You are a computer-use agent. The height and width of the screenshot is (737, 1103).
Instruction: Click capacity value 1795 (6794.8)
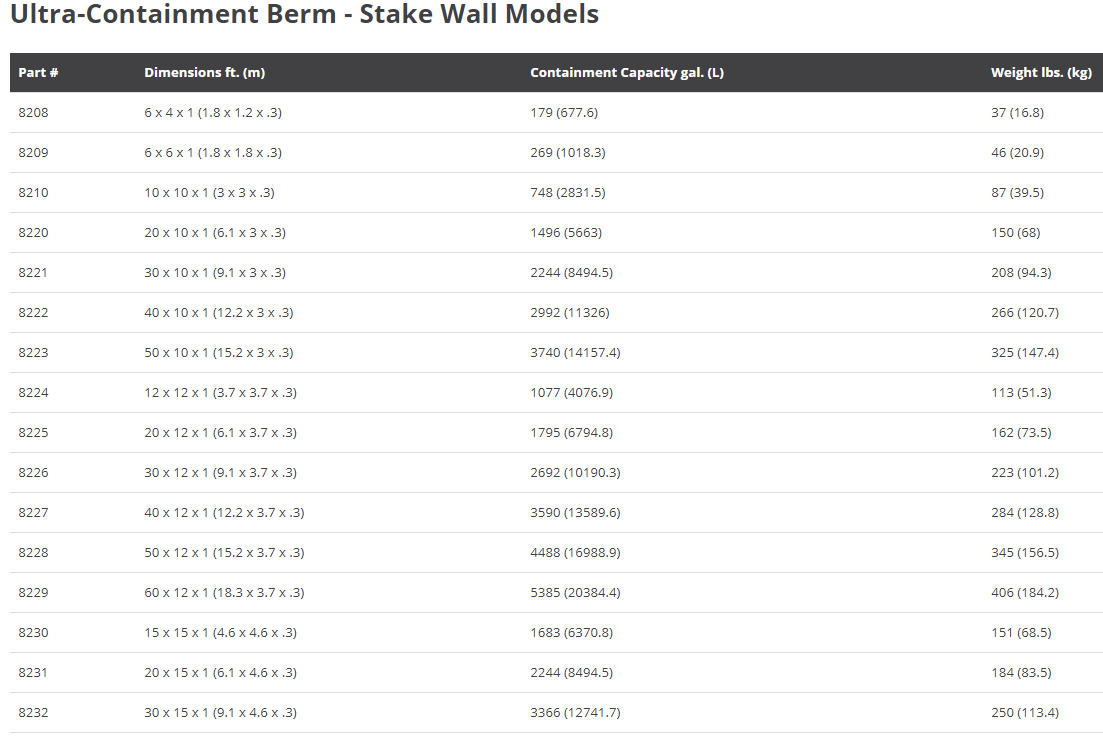pyautogui.click(x=572, y=433)
